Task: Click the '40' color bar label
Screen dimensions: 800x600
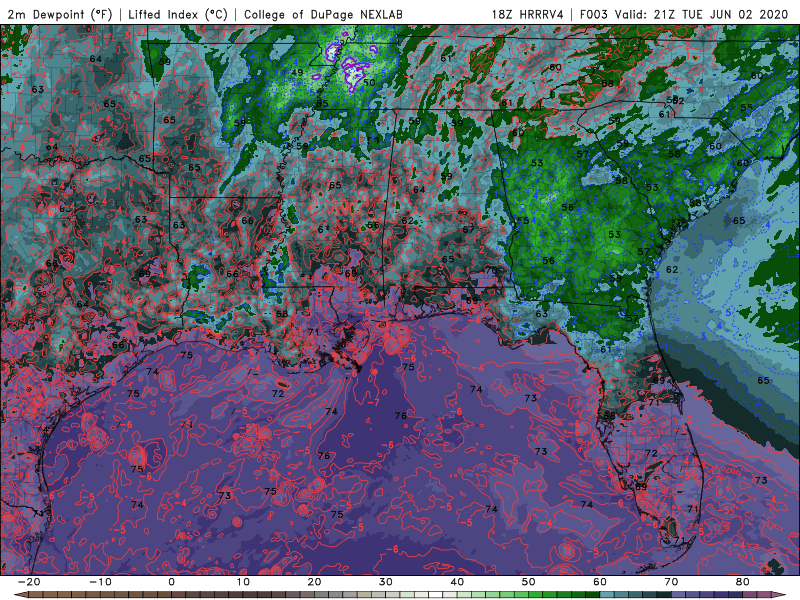Action: (x=457, y=582)
